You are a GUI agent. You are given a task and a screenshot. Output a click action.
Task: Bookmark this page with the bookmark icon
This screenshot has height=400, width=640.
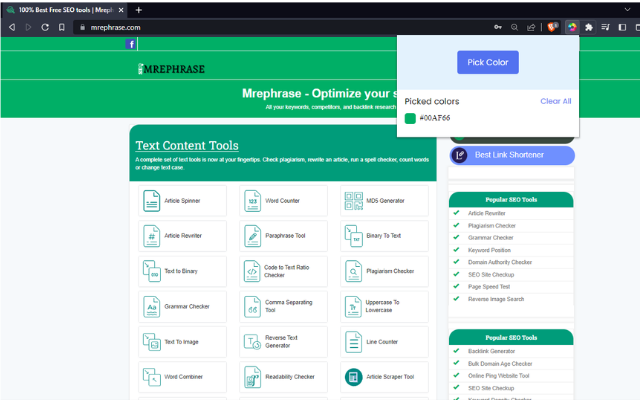[x=62, y=27]
